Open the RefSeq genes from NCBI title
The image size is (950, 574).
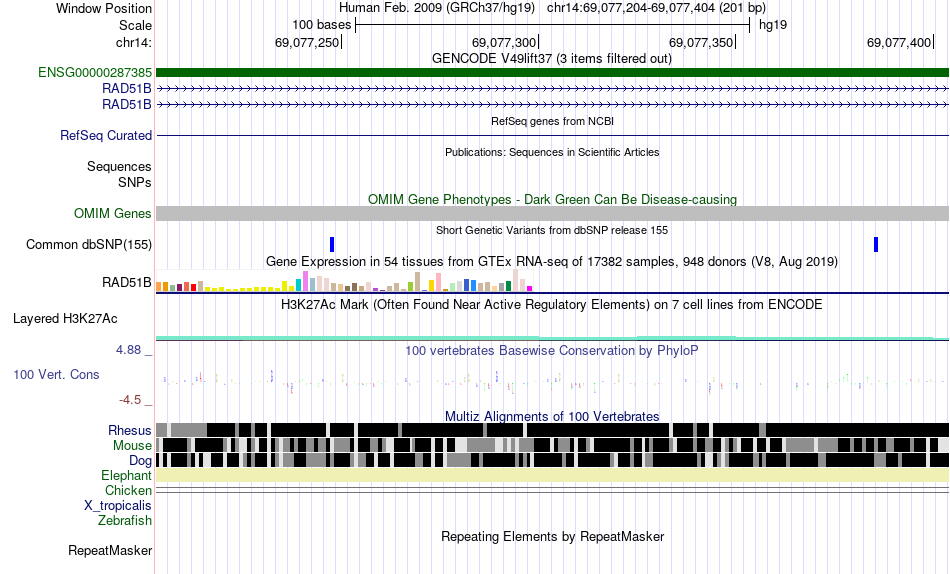pyautogui.click(x=553, y=121)
